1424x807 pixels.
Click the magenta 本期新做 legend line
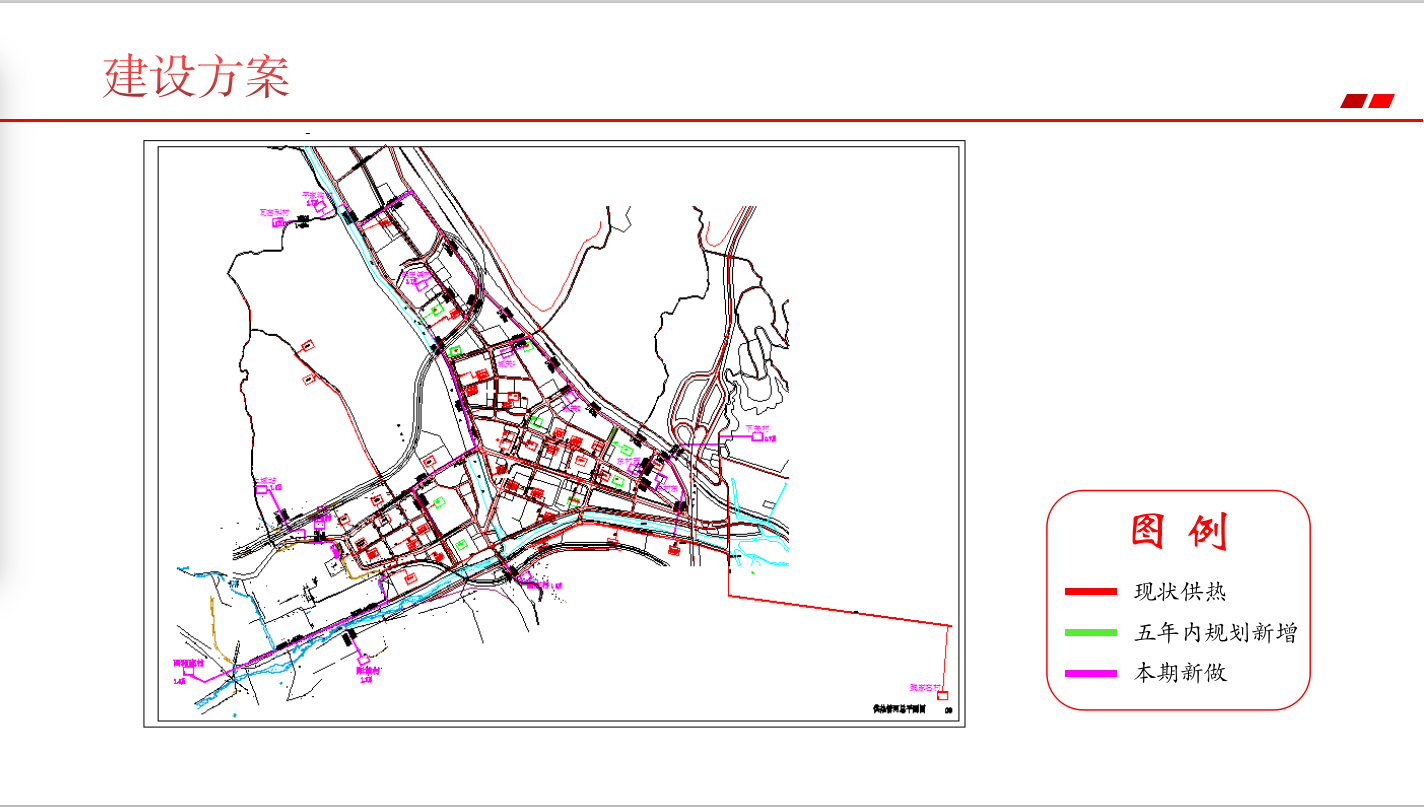coord(1090,674)
